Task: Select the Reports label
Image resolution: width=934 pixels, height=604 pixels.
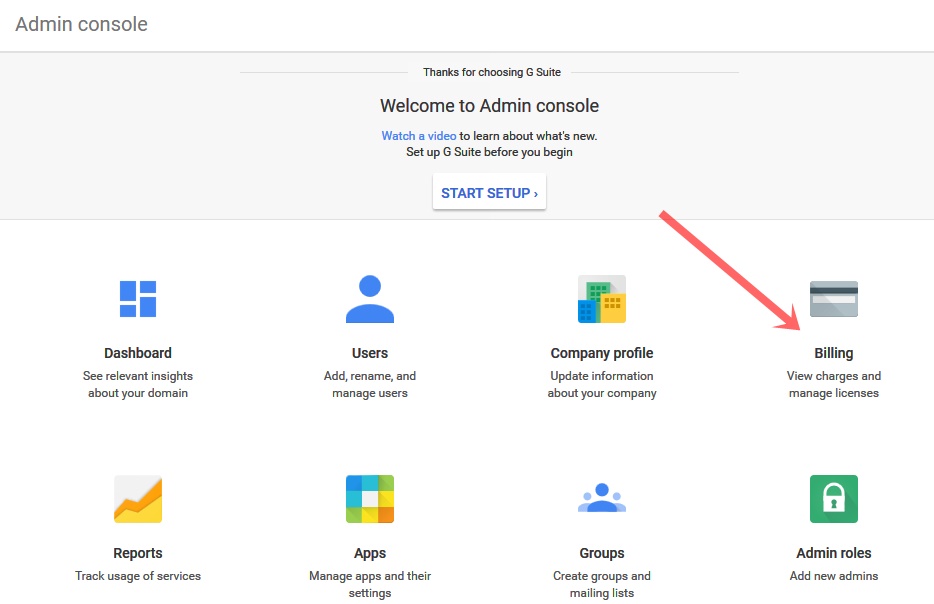Action: [x=138, y=553]
